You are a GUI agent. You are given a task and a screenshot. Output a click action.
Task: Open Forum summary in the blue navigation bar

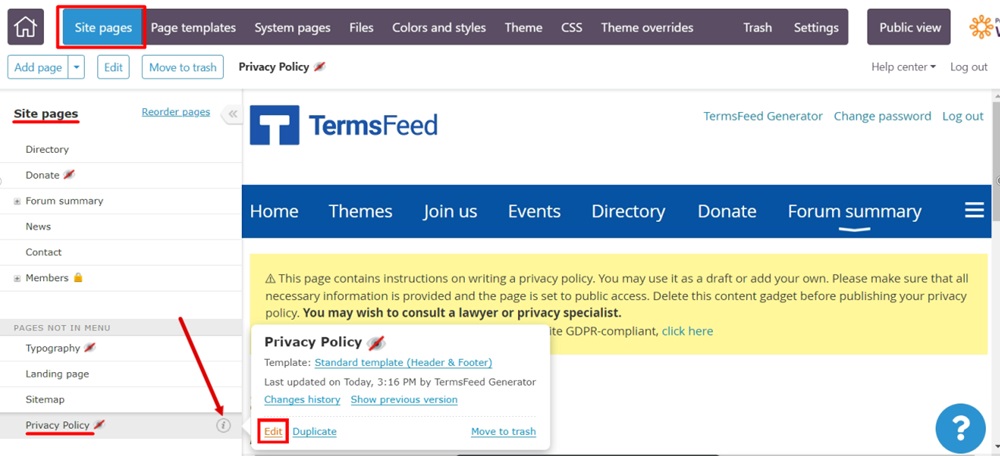(855, 211)
